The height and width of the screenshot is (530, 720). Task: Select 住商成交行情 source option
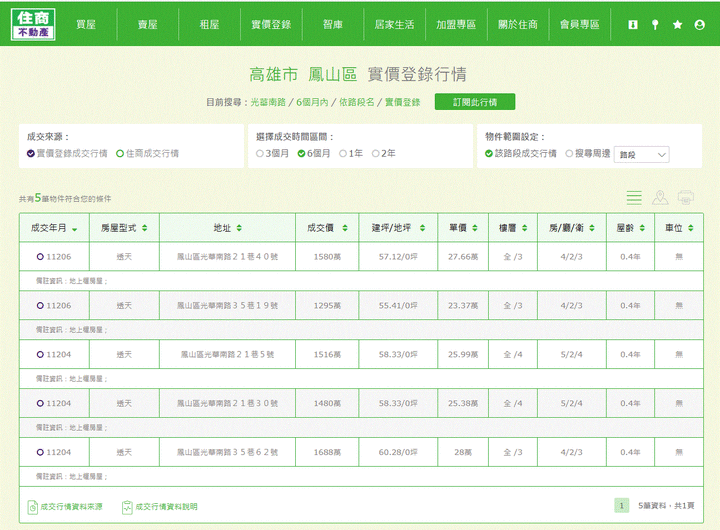click(x=147, y=153)
